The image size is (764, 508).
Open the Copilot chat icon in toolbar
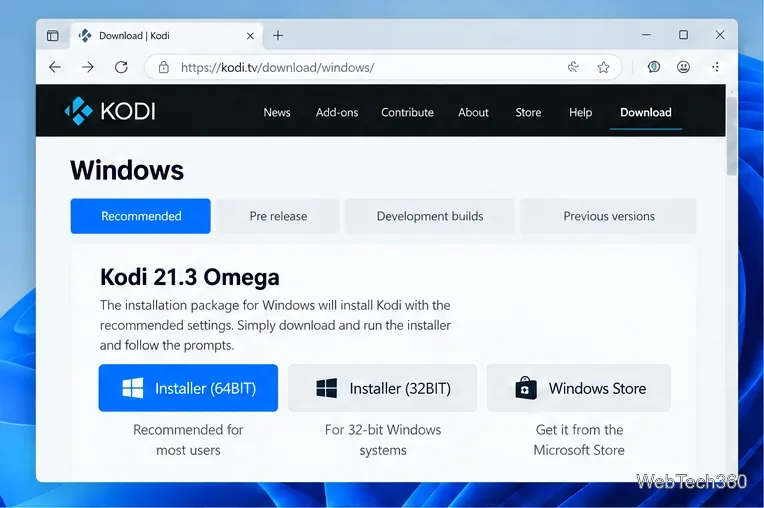(653, 67)
